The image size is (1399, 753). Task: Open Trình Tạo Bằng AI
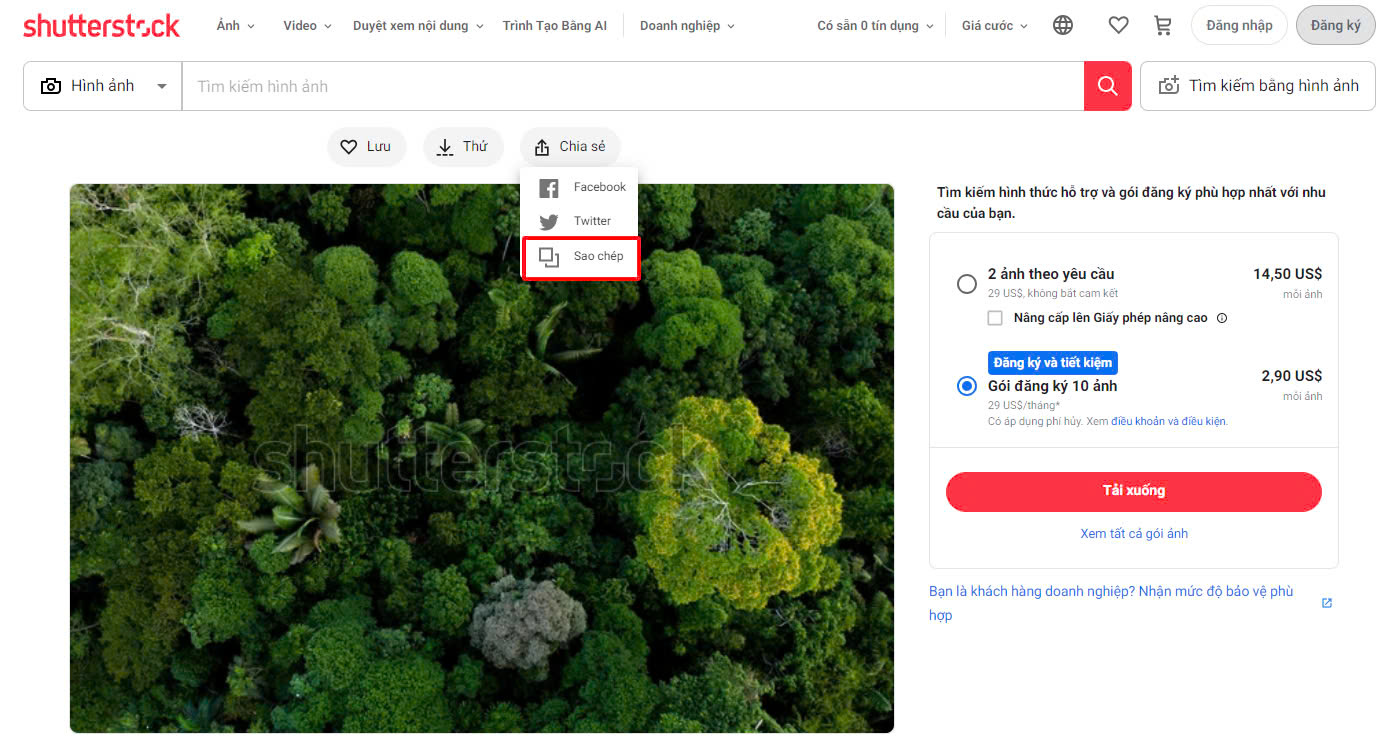point(555,26)
